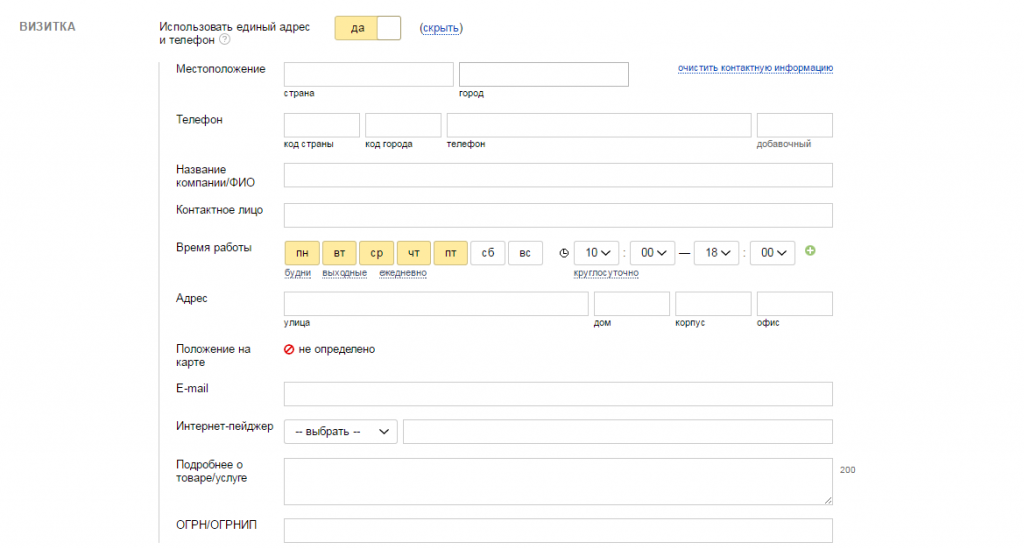Open the end minutes dropdown
The height and width of the screenshot is (549, 1024).
[x=773, y=253]
